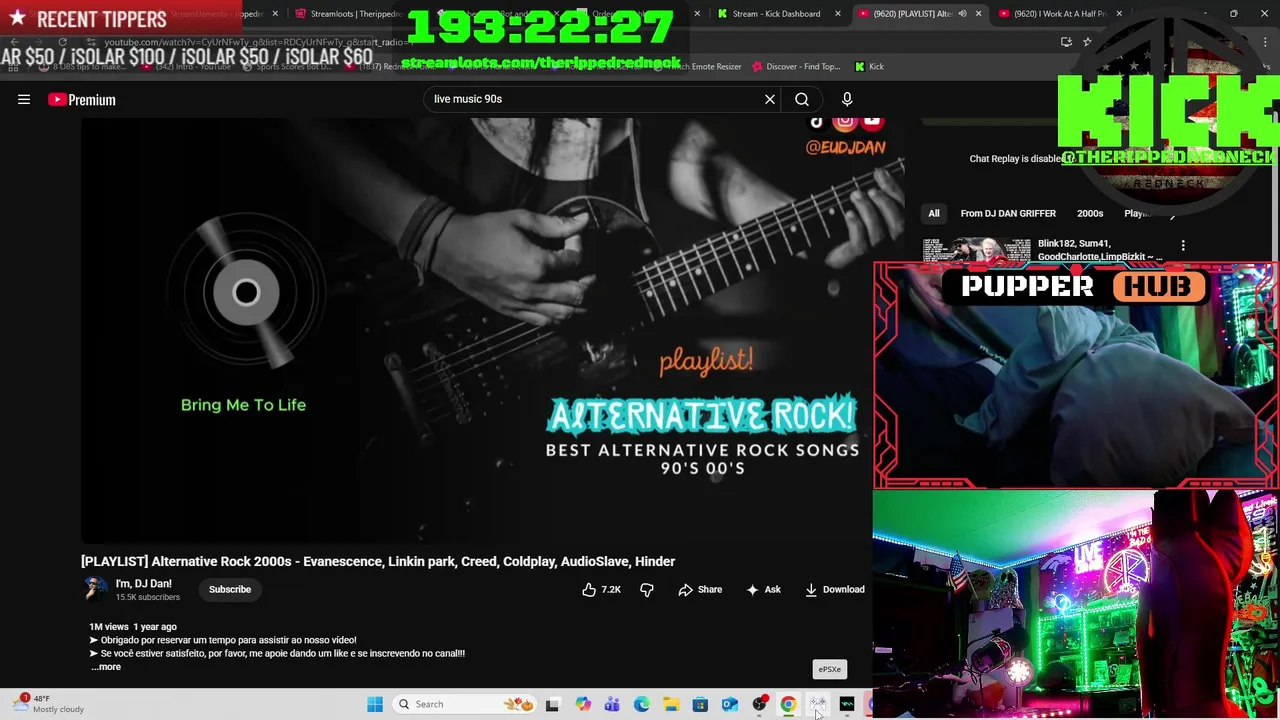Viewport: 1280px width, 720px height.
Task: Like the video showing 7.2K likes
Action: (x=601, y=589)
